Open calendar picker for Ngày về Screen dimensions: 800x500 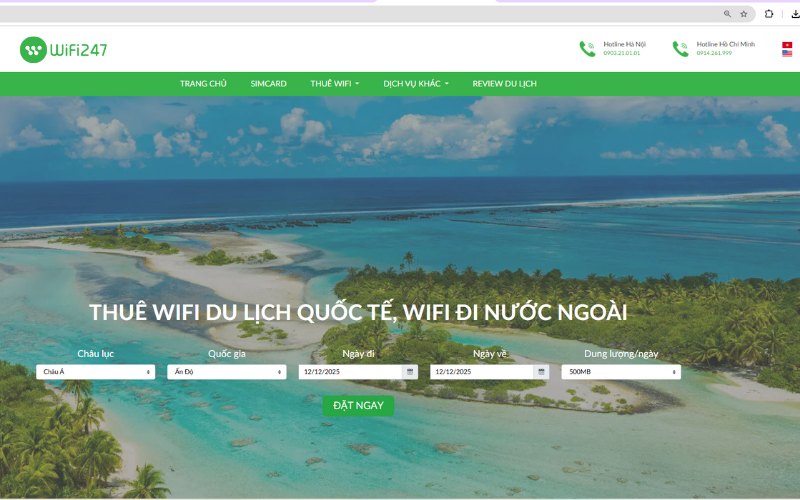[541, 371]
